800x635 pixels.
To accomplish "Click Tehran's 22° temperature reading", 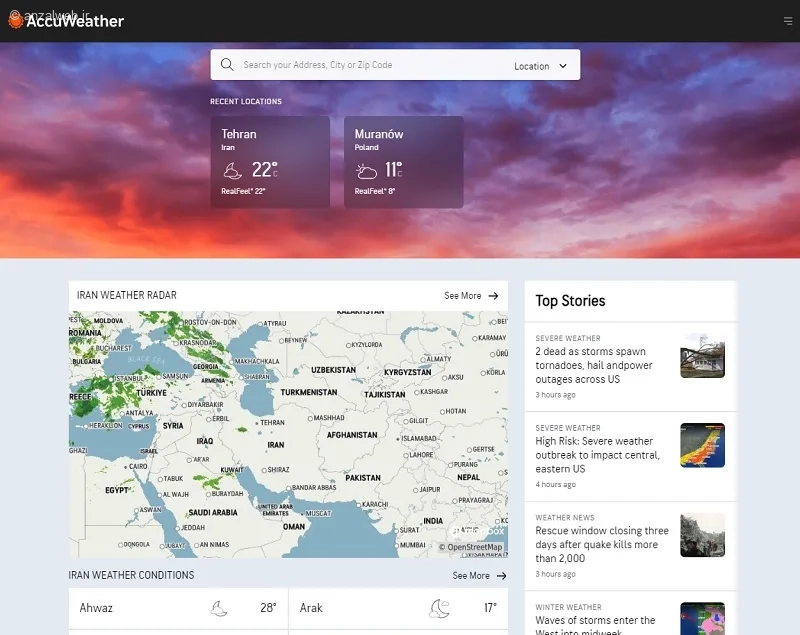I will [x=265, y=170].
